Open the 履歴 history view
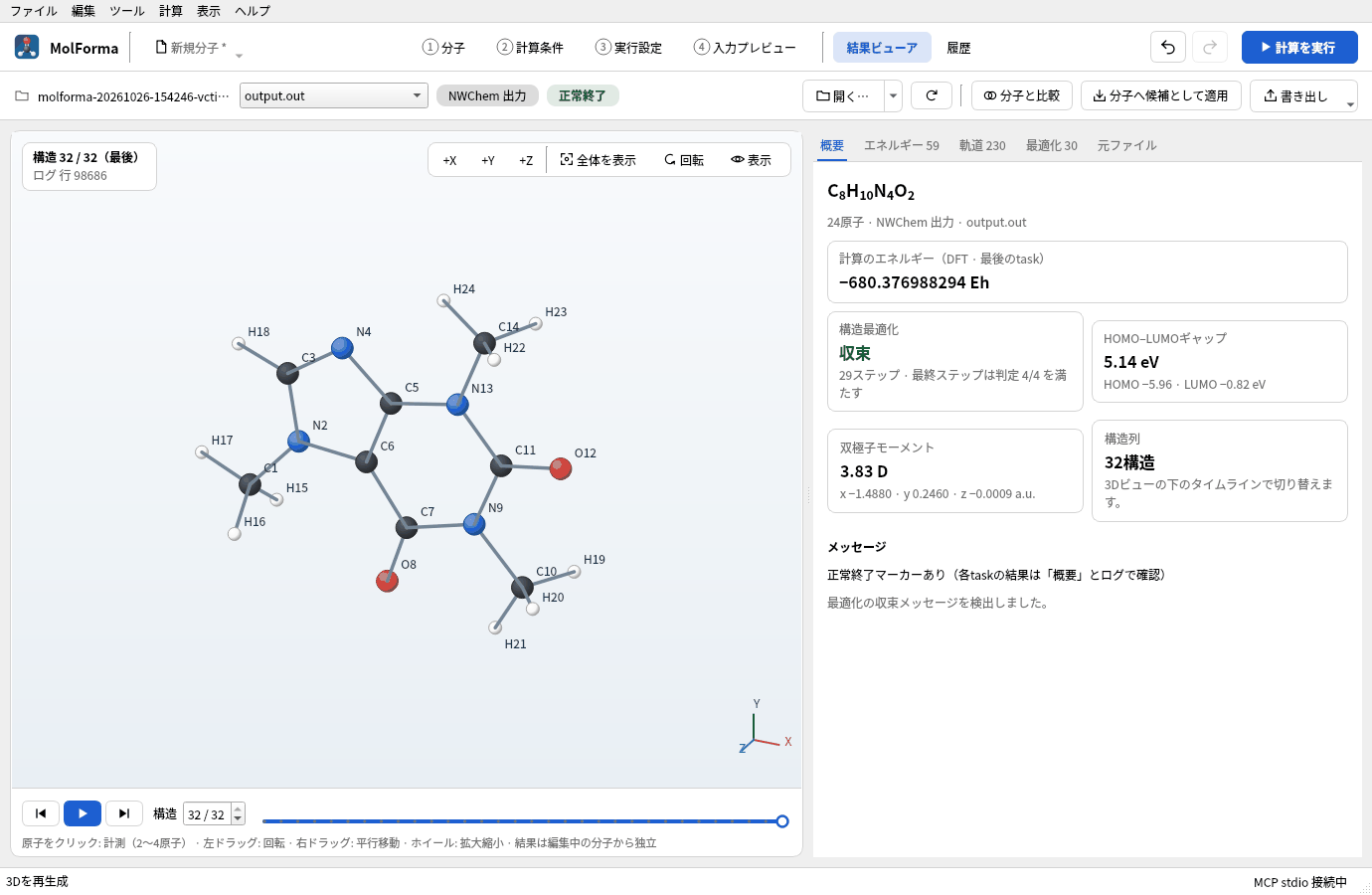This screenshot has height=895, width=1372. click(958, 48)
